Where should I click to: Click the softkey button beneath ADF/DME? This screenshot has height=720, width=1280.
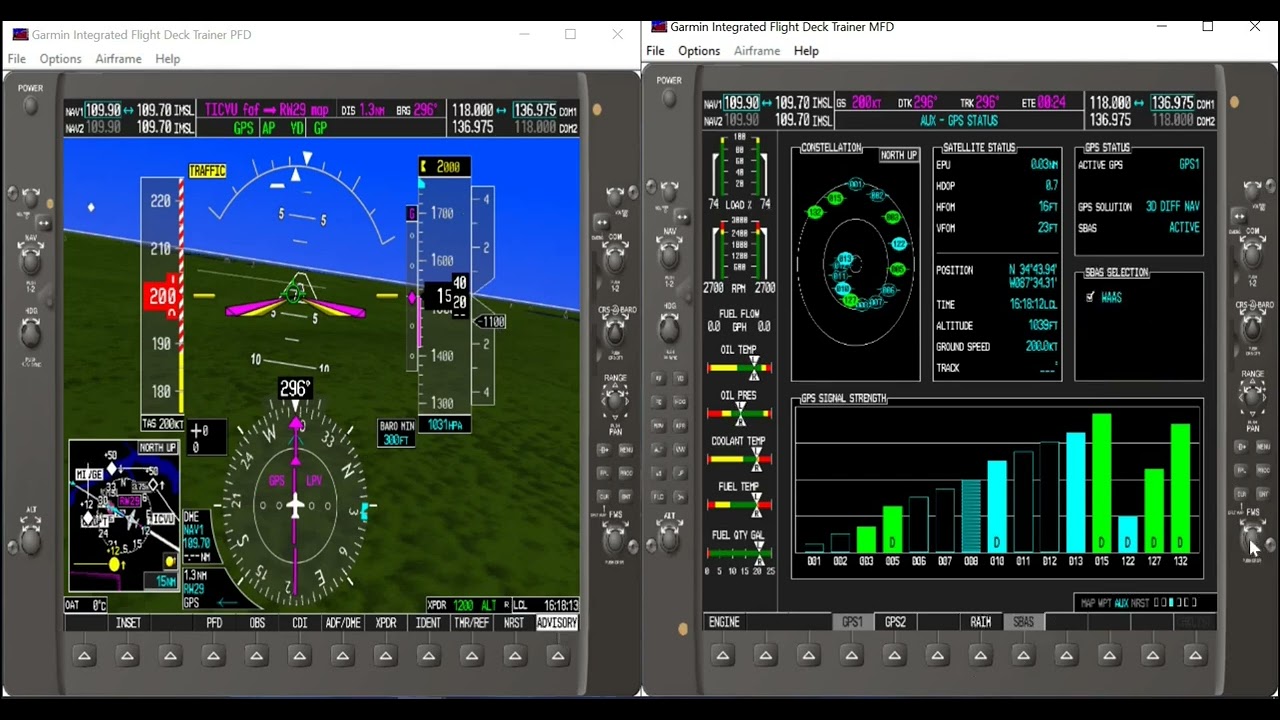(x=343, y=656)
